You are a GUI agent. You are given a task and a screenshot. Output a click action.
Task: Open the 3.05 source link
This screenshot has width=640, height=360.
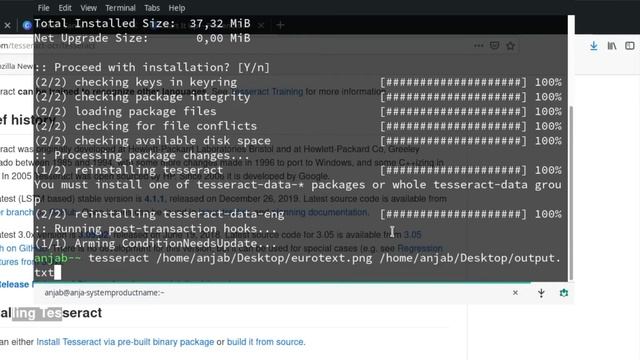tap(412, 235)
